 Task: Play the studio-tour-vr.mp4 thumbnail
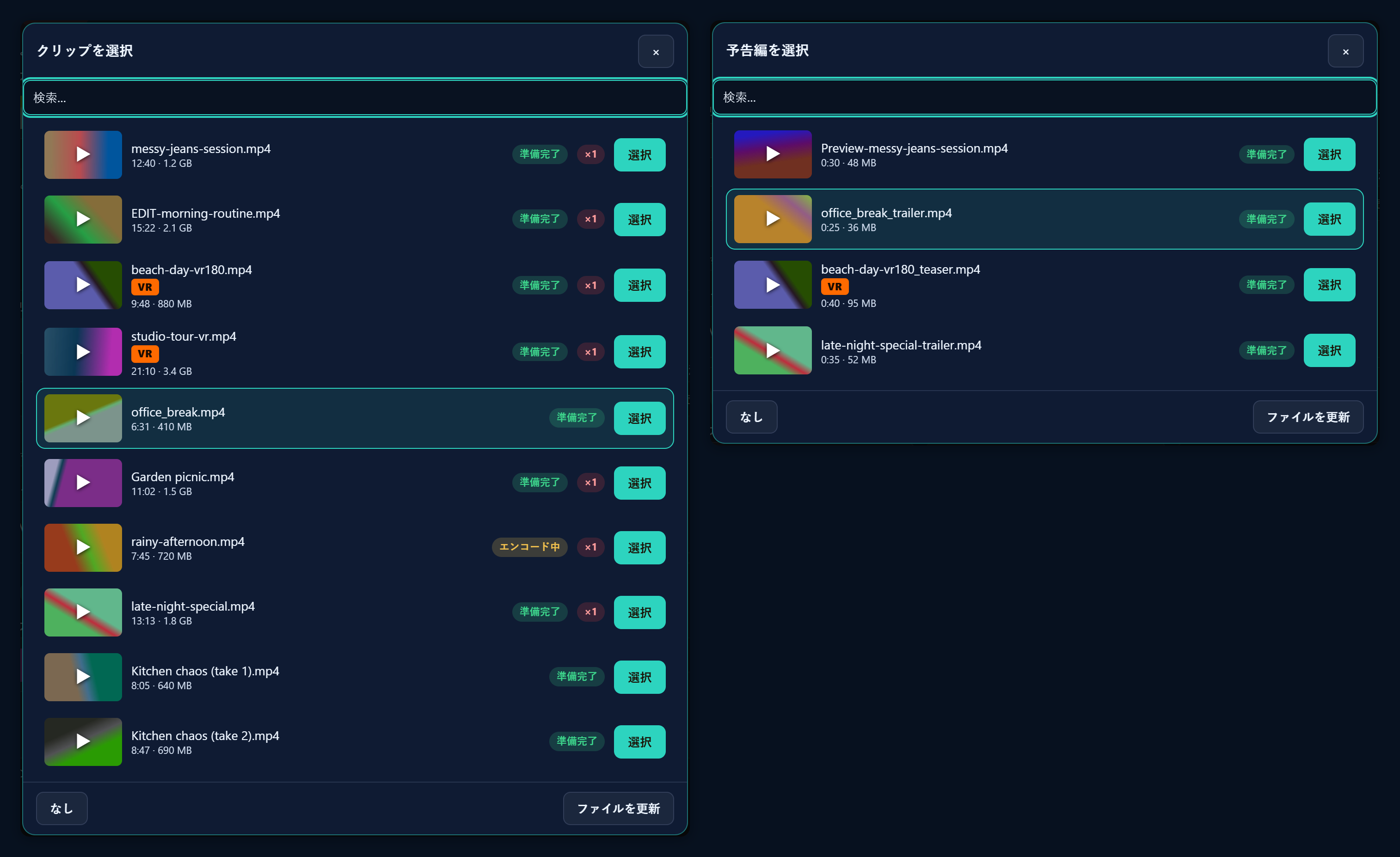tap(83, 352)
